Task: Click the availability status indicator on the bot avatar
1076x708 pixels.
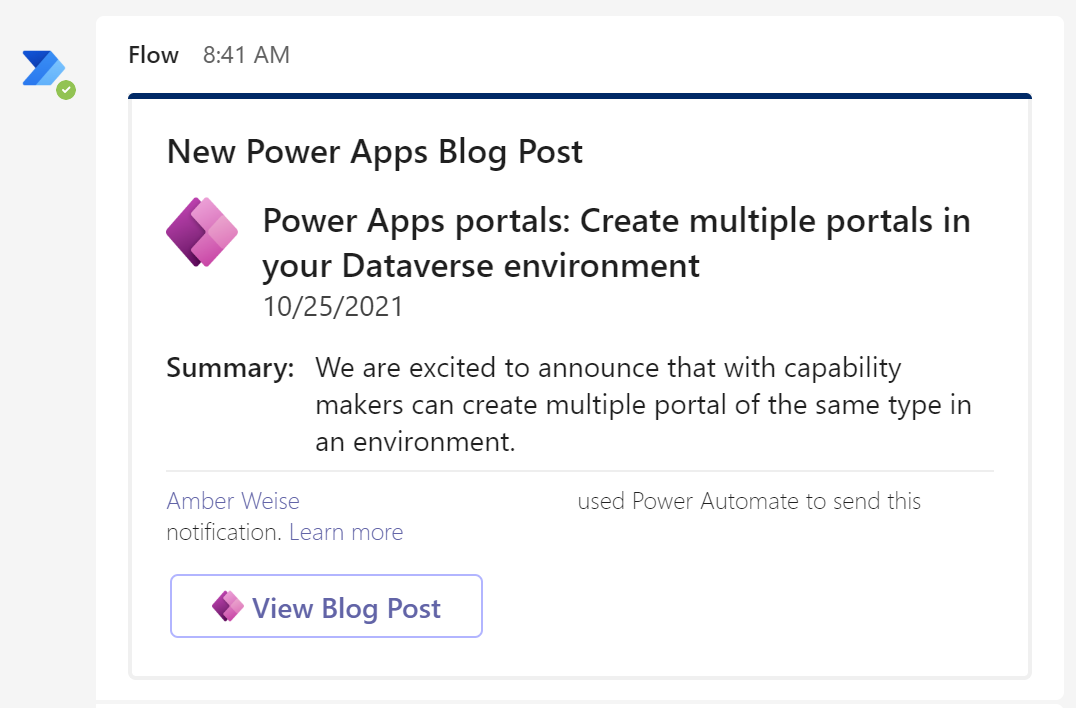Action: (65, 89)
